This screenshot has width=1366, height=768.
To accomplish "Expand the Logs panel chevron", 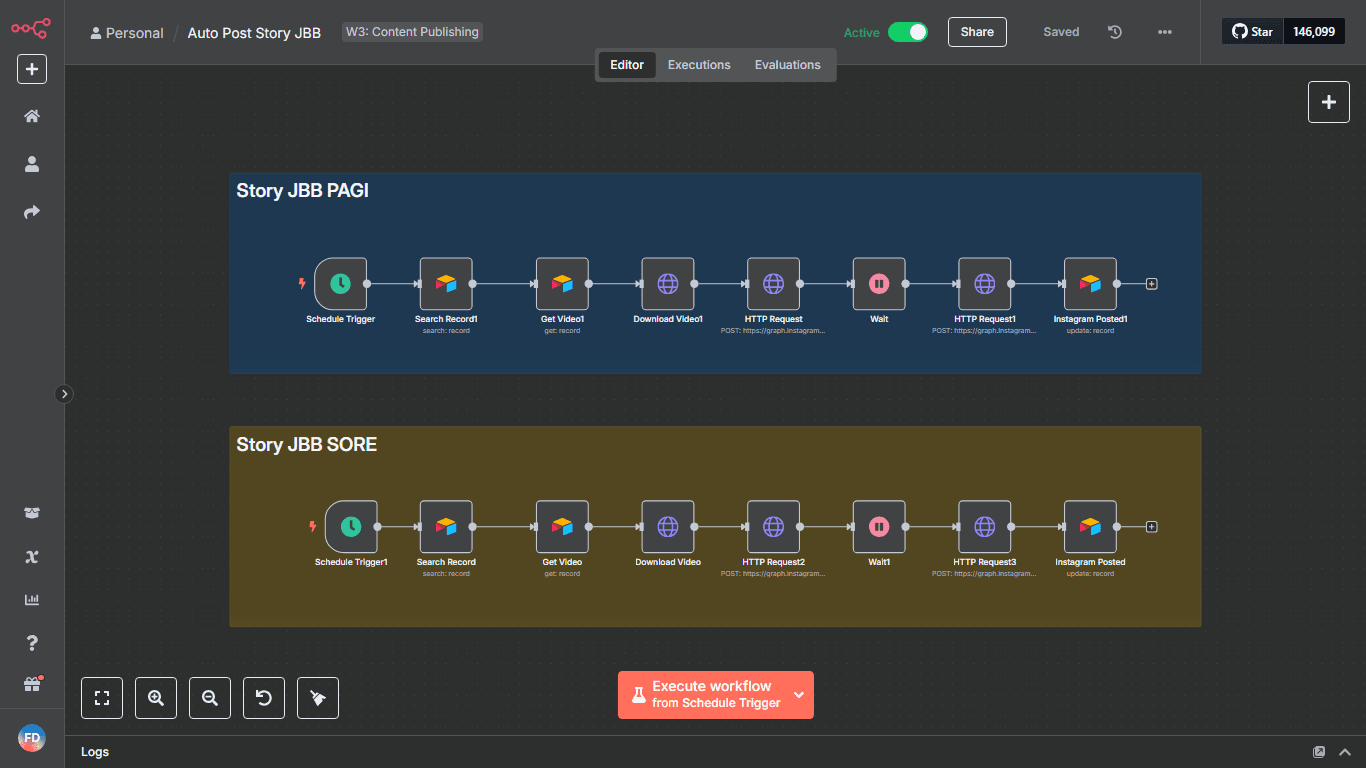I will click(x=1346, y=752).
